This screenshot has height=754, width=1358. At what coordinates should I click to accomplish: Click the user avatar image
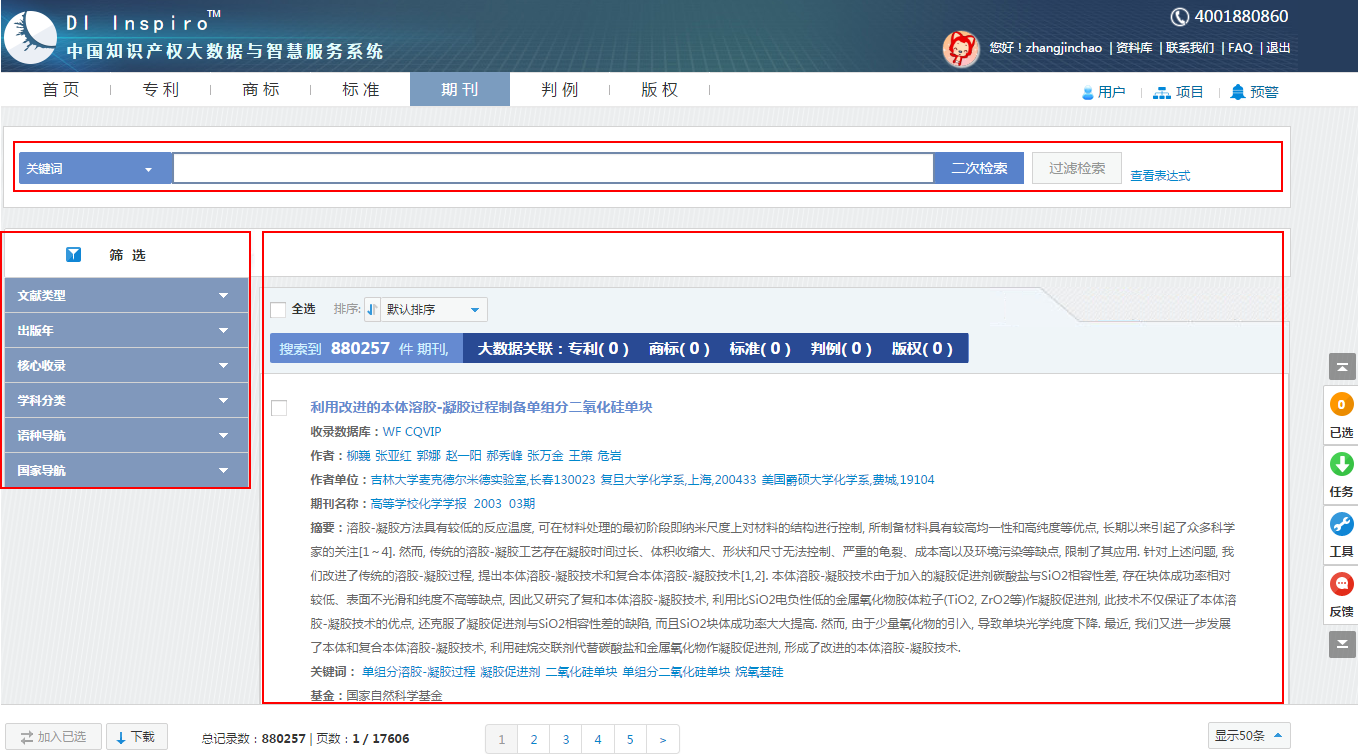(x=960, y=48)
